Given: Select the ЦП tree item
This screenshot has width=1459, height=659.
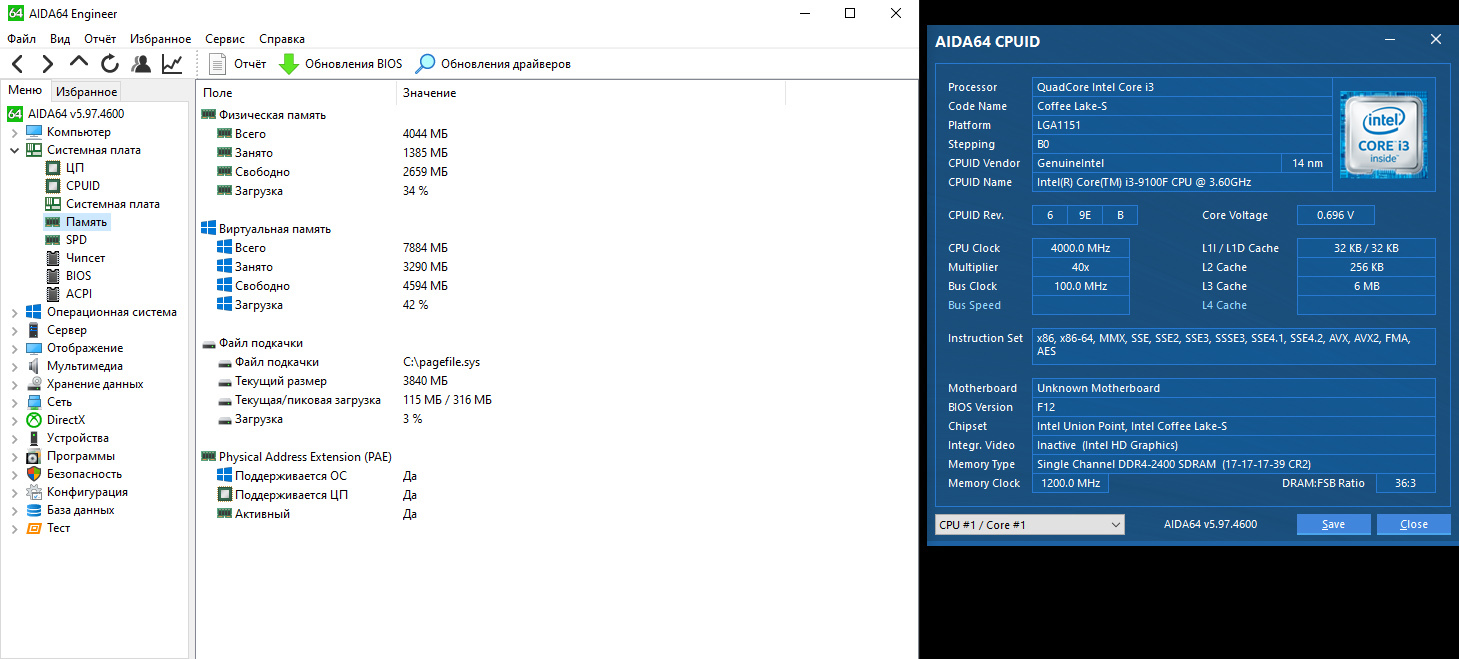Looking at the screenshot, I should [75, 168].
